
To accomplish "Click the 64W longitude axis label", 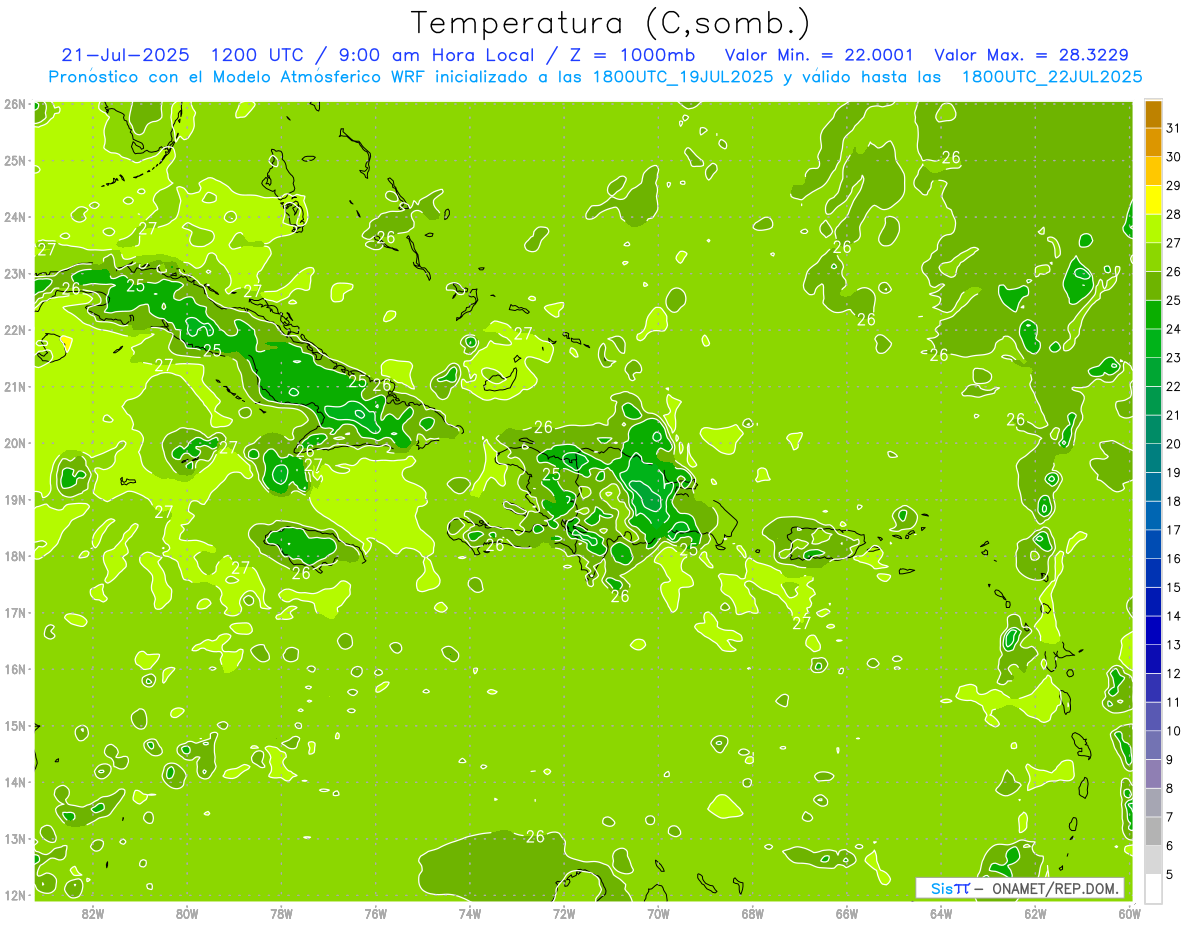I will 941,912.
